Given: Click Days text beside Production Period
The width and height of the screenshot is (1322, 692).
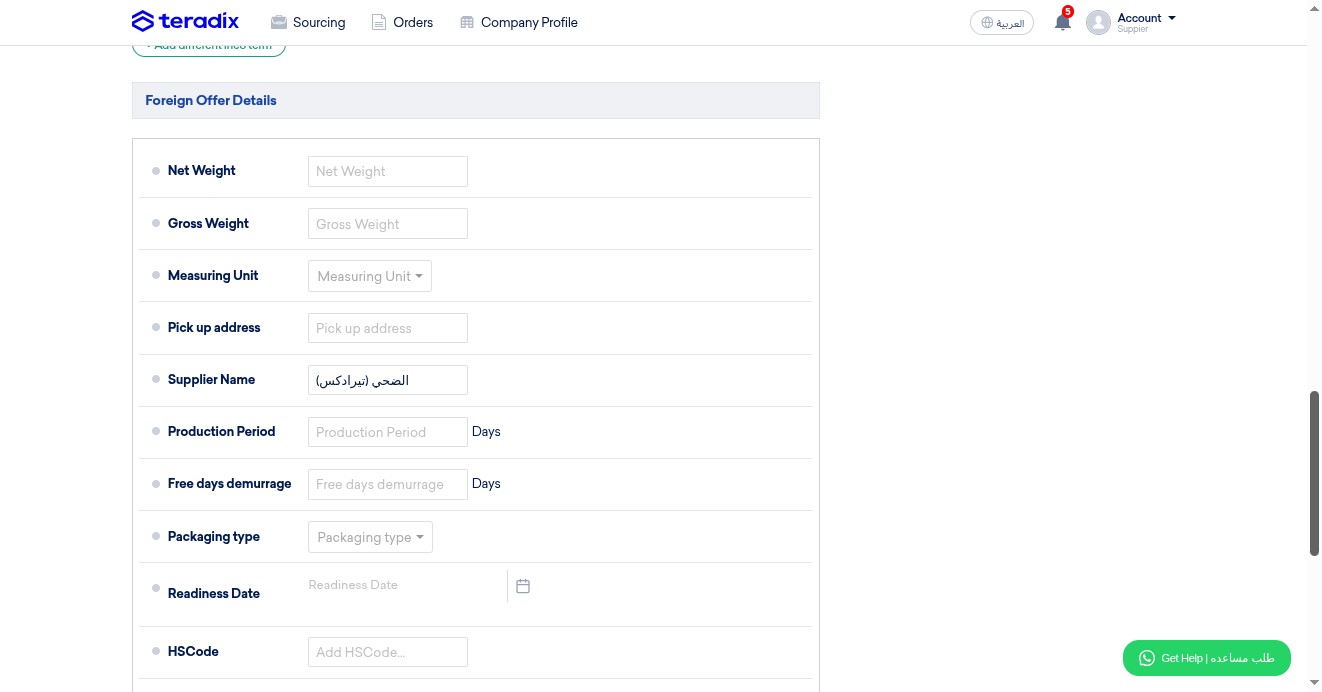Looking at the screenshot, I should coord(486,432).
